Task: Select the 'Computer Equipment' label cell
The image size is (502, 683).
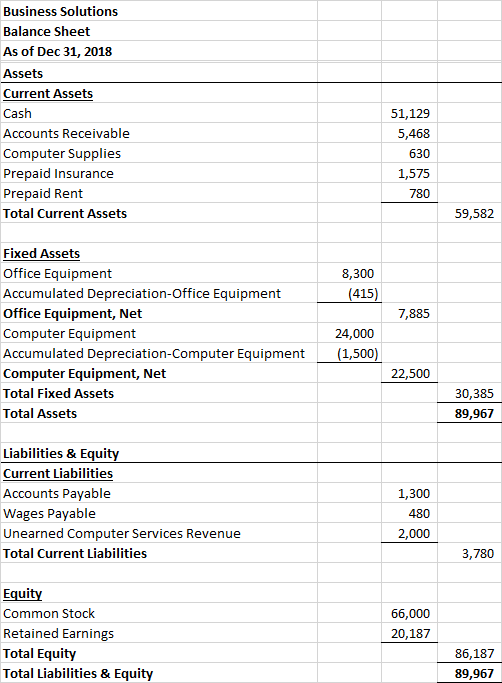Action: (x=69, y=334)
